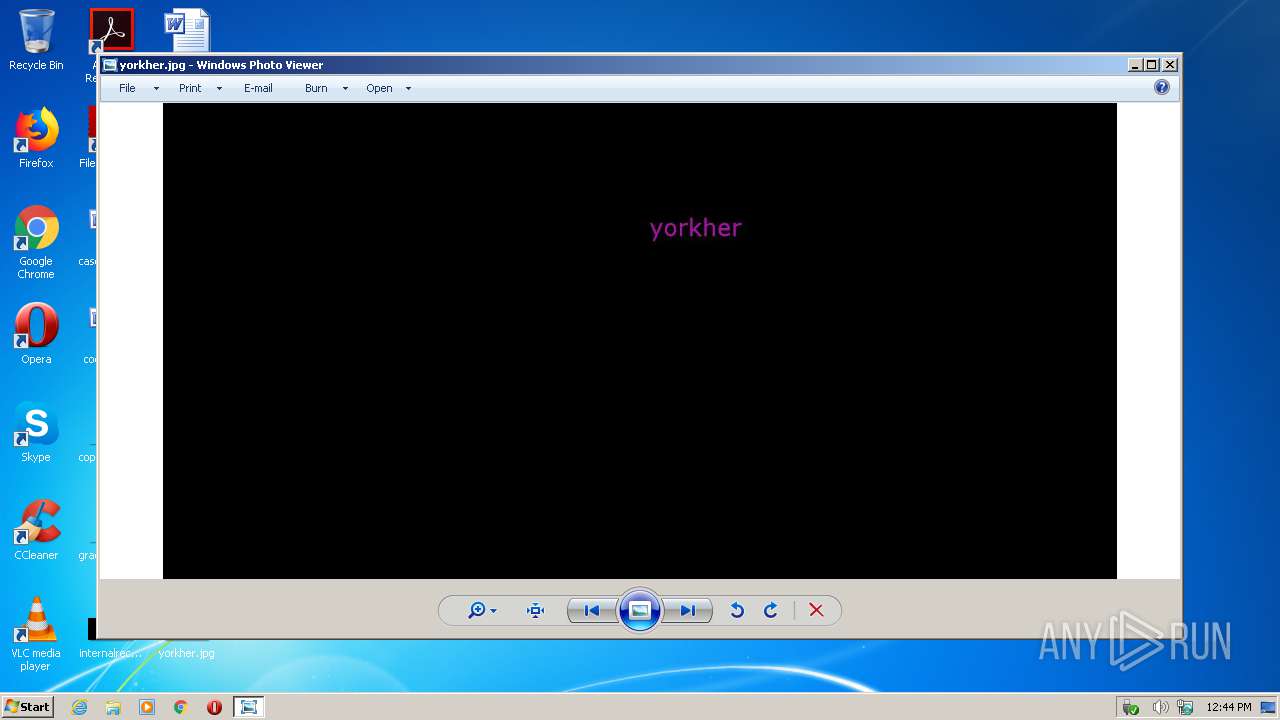Open the network tray icon

(1185, 707)
